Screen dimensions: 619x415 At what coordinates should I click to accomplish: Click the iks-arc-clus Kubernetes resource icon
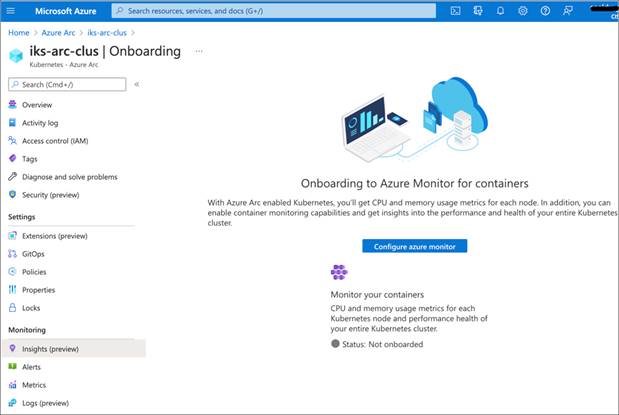coord(16,55)
